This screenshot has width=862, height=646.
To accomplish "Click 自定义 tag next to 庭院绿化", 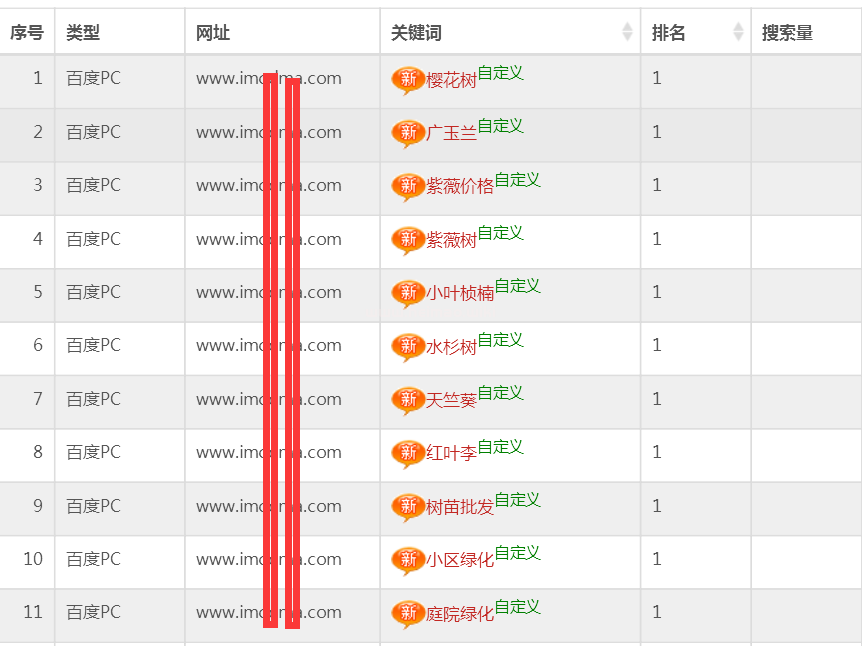I will pos(517,607).
